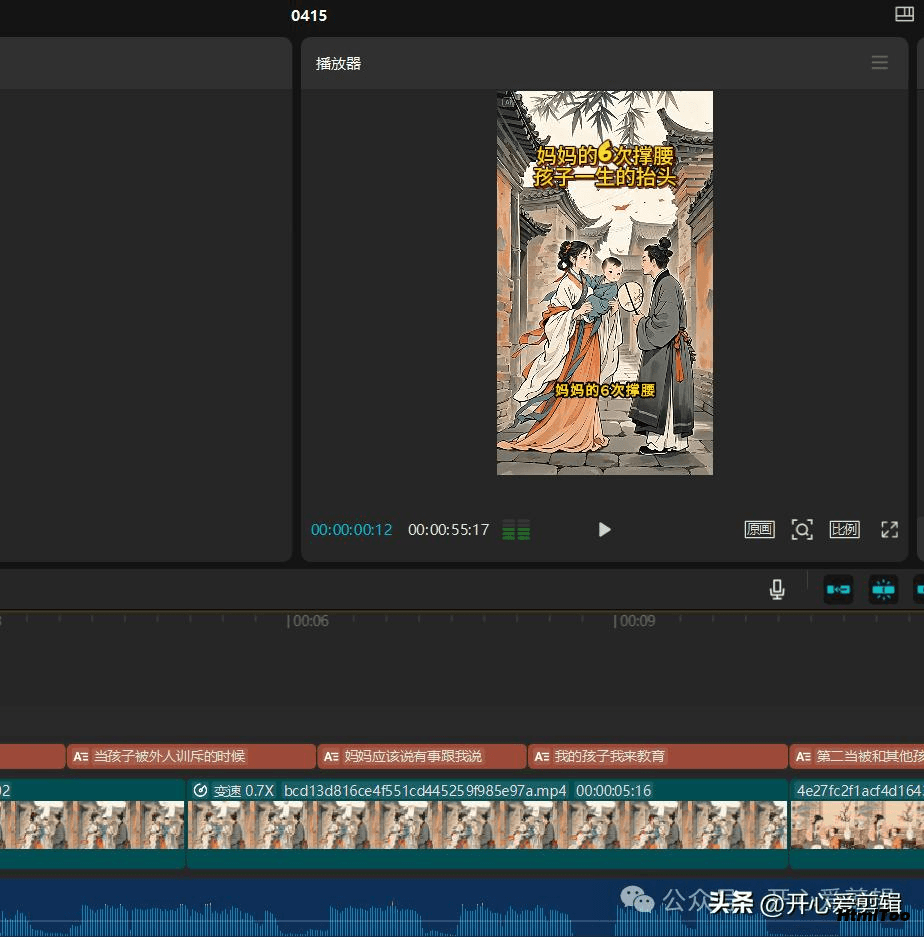The height and width of the screenshot is (937, 924).
Task: Click the preview zoom magnifier icon
Action: (801, 529)
